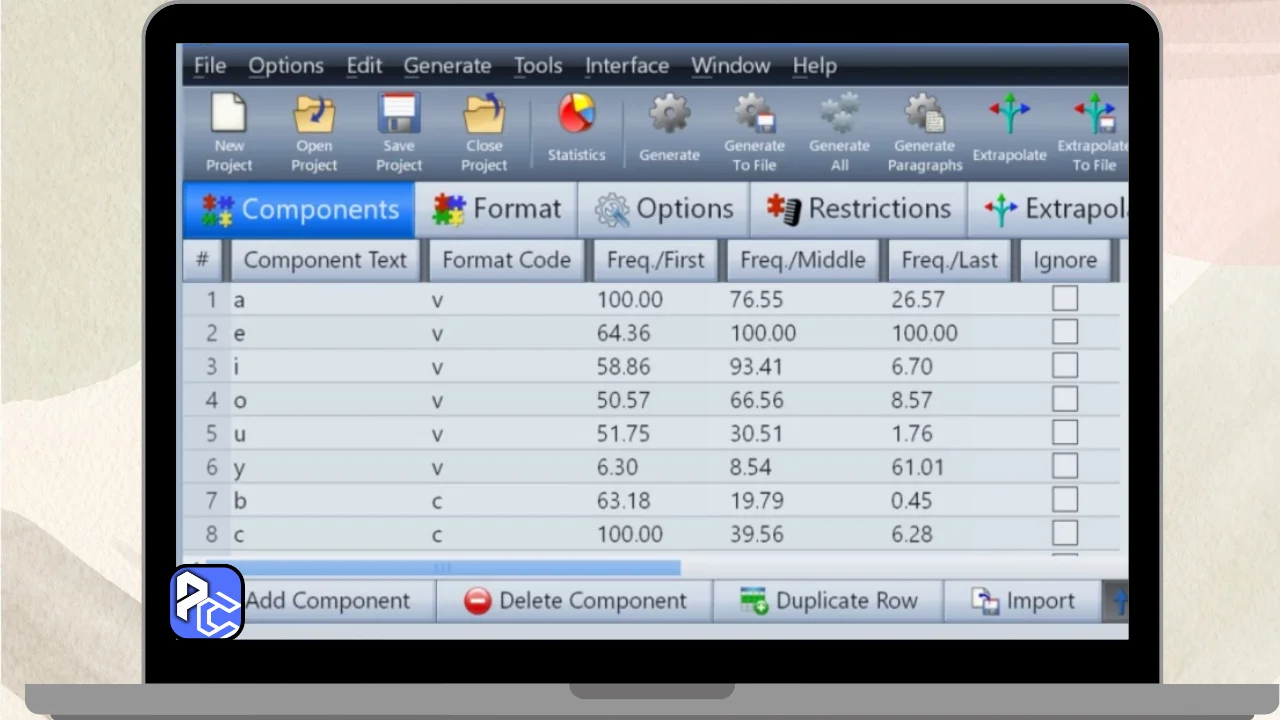This screenshot has width=1280, height=720.
Task: Switch to the Restrictions tab
Action: point(858,209)
